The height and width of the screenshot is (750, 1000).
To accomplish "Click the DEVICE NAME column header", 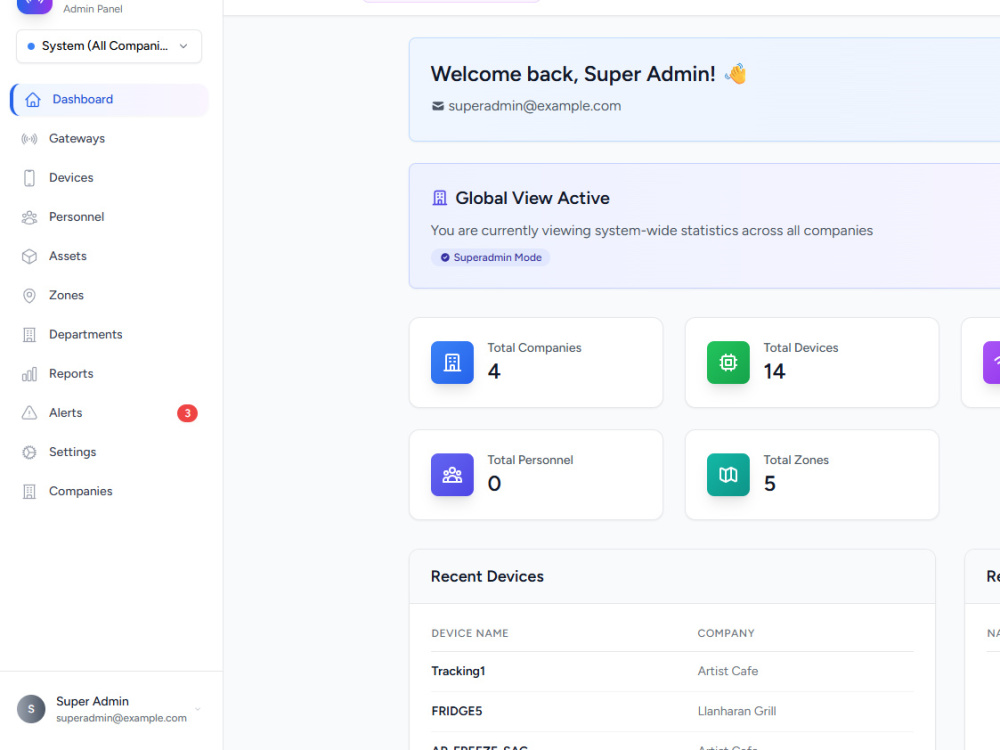I will (470, 633).
